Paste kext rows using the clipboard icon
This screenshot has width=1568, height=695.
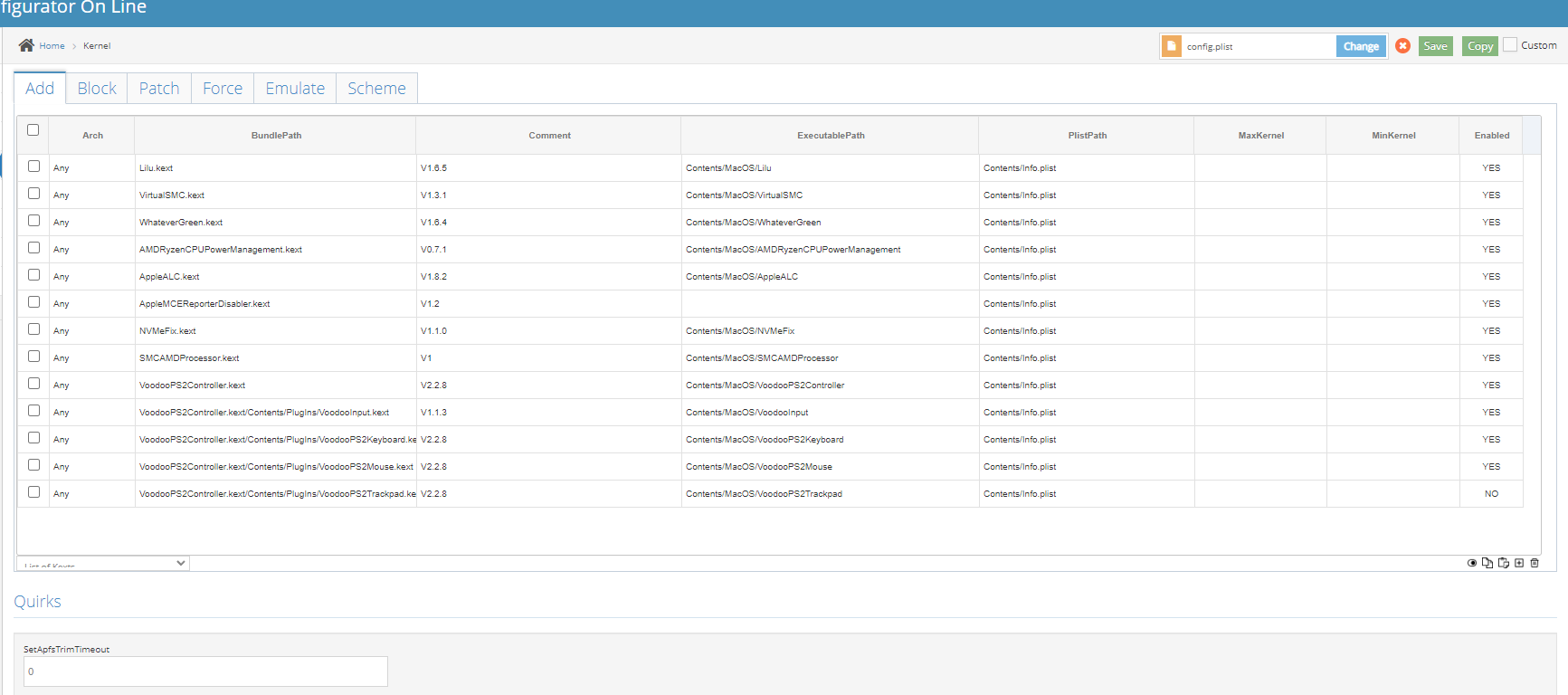point(1504,563)
